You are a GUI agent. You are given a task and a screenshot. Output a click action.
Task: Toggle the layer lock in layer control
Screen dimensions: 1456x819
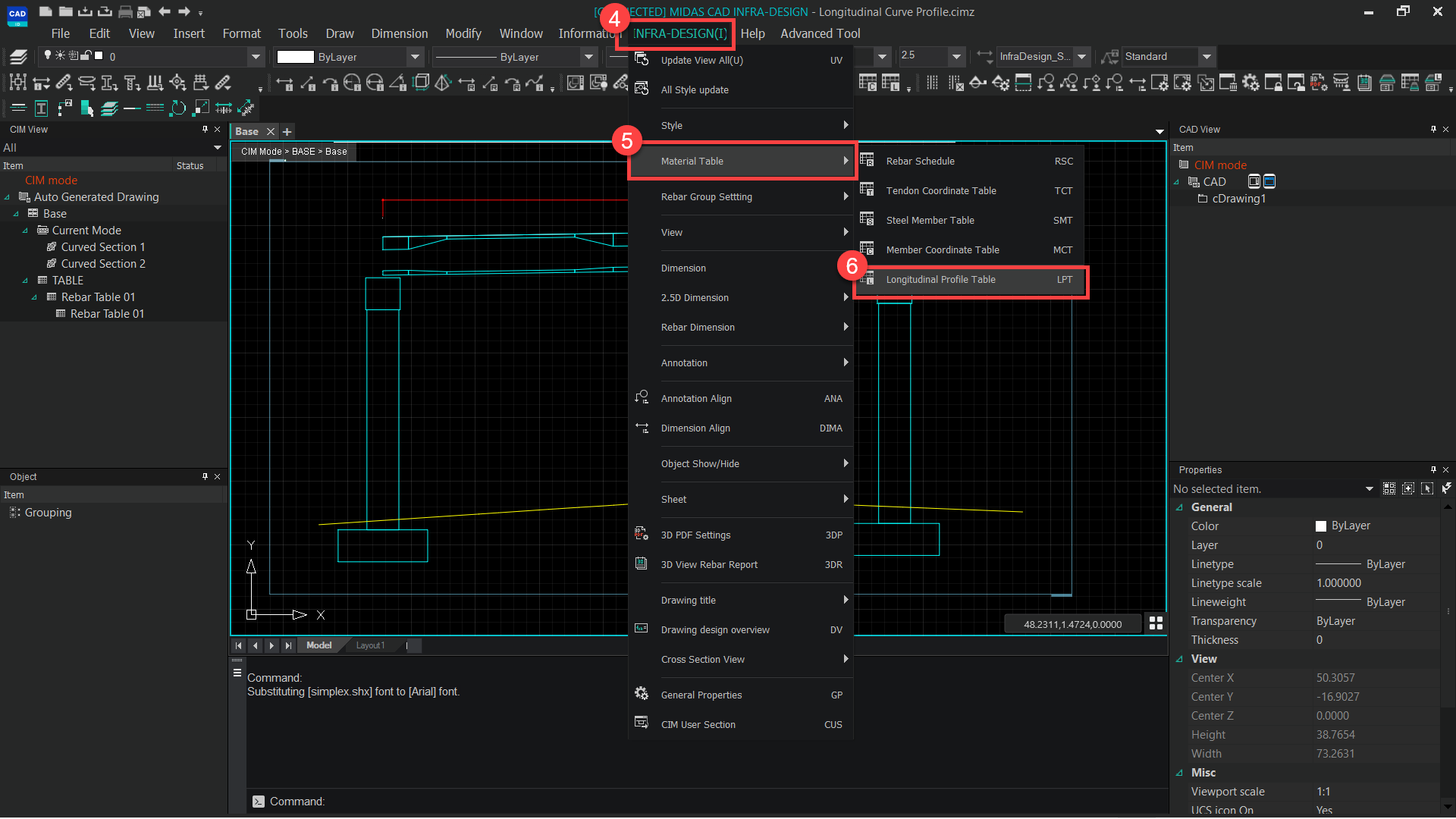pos(85,56)
